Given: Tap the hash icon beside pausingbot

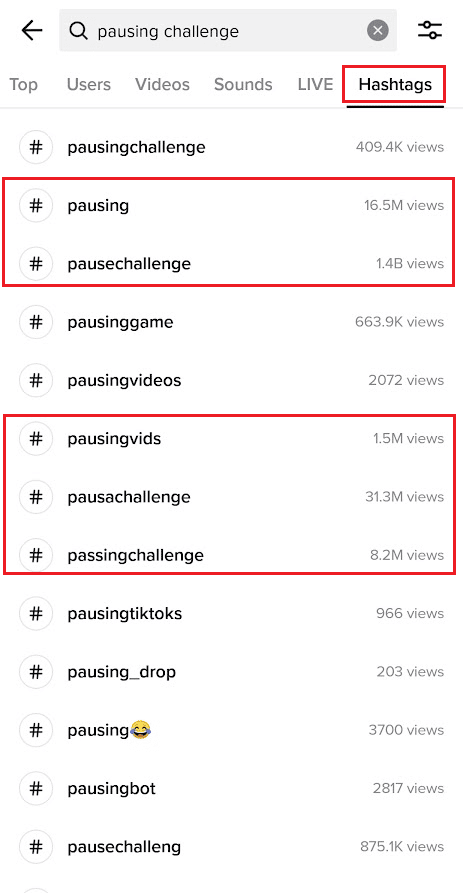Looking at the screenshot, I should click(36, 789).
